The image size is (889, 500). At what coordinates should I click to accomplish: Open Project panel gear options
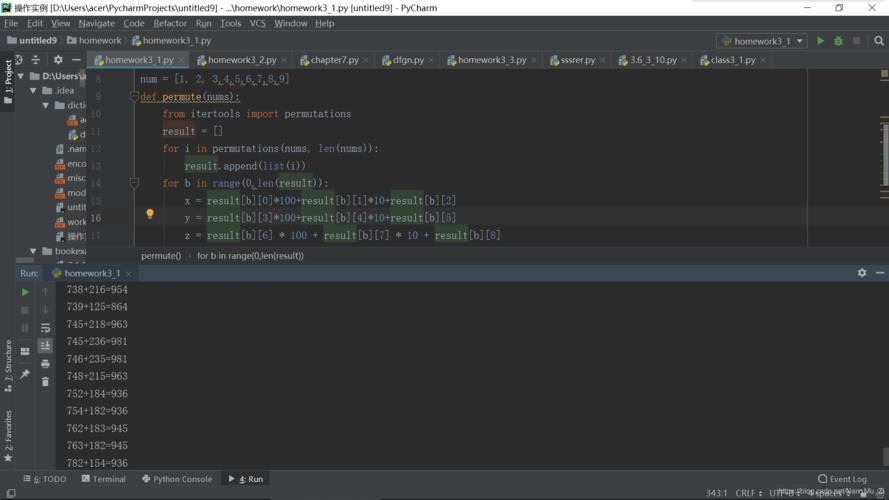[x=57, y=60]
